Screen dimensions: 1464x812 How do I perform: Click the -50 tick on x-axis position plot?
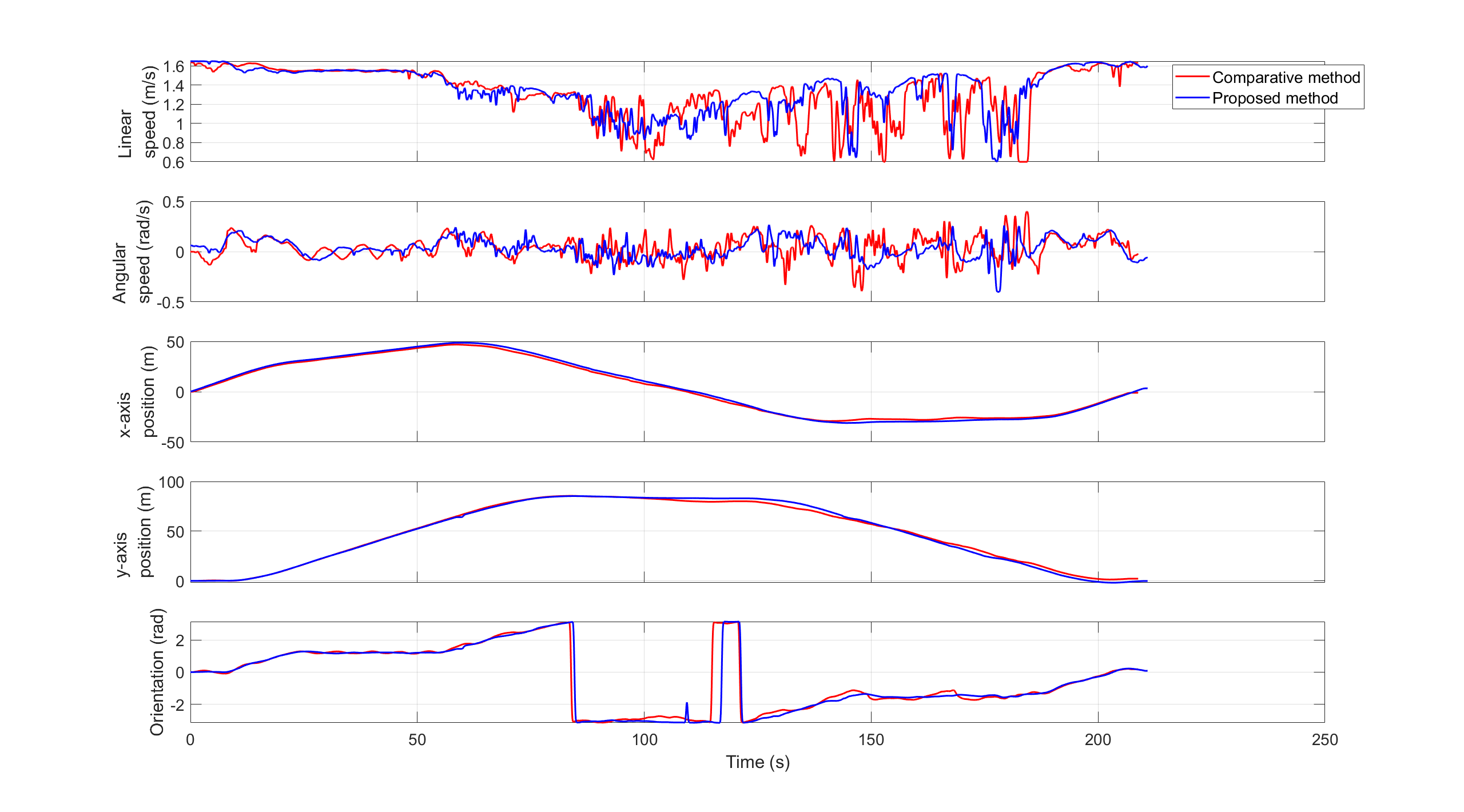(x=172, y=443)
